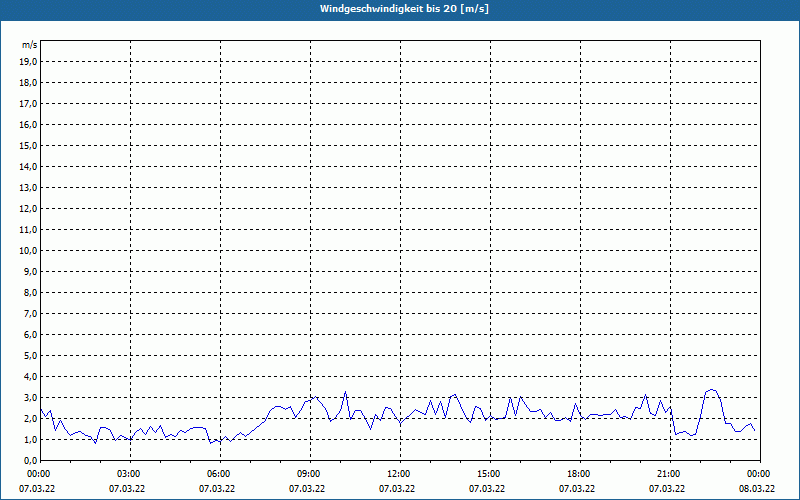Click the '11,0' y-axis label
Screen dimensions: 800x500
(28, 230)
